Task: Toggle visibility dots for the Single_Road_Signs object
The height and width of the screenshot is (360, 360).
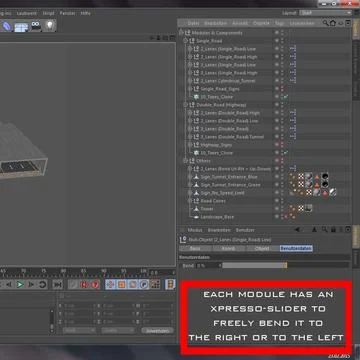Action: click(282, 89)
